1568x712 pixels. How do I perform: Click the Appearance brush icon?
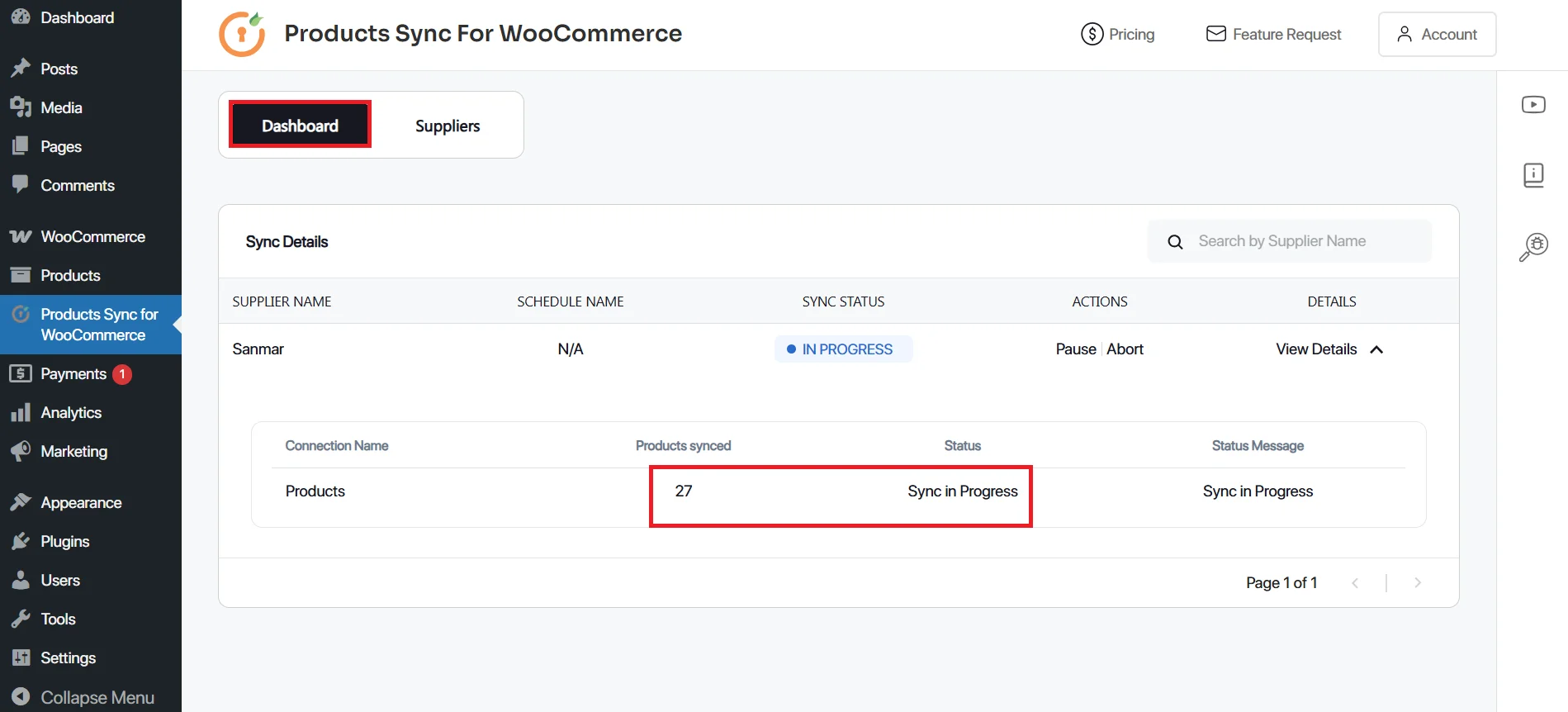tap(21, 502)
